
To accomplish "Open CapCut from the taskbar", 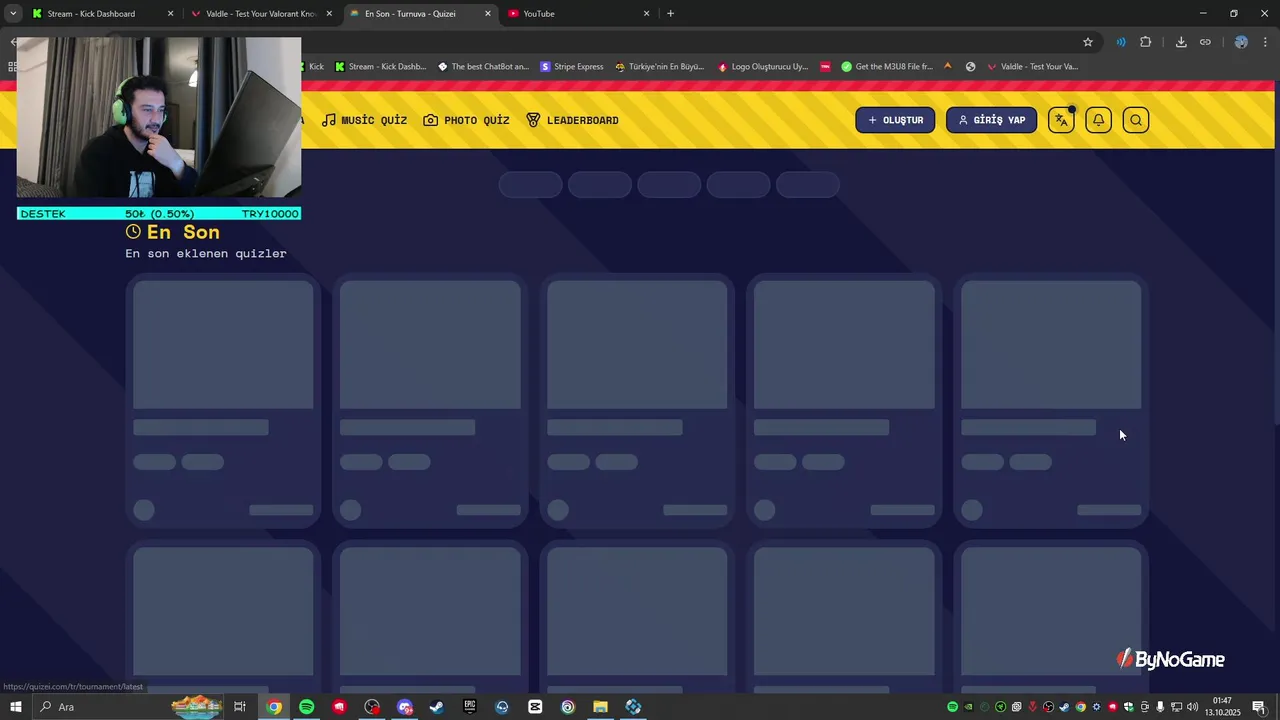I will tap(535, 707).
